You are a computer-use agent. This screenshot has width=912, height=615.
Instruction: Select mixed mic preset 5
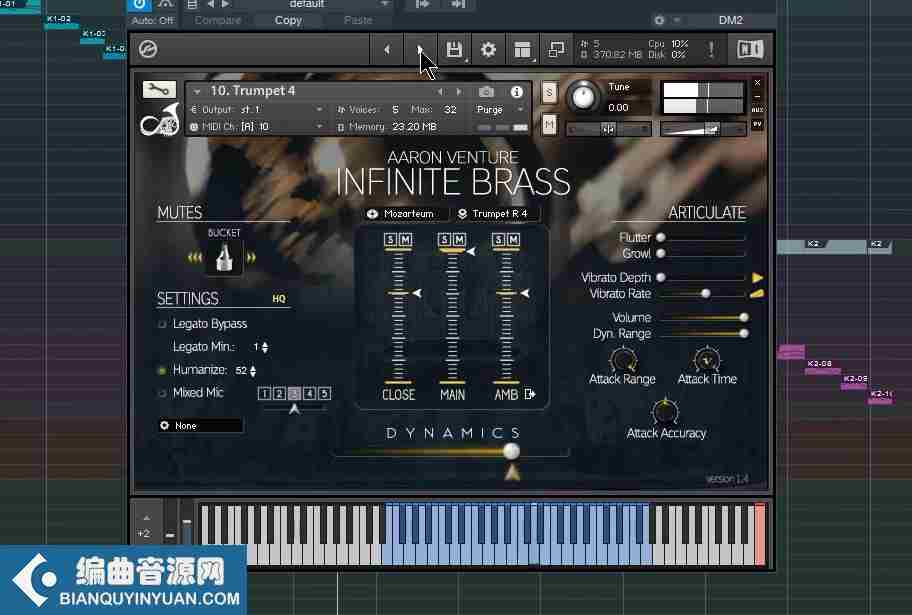[x=325, y=394]
